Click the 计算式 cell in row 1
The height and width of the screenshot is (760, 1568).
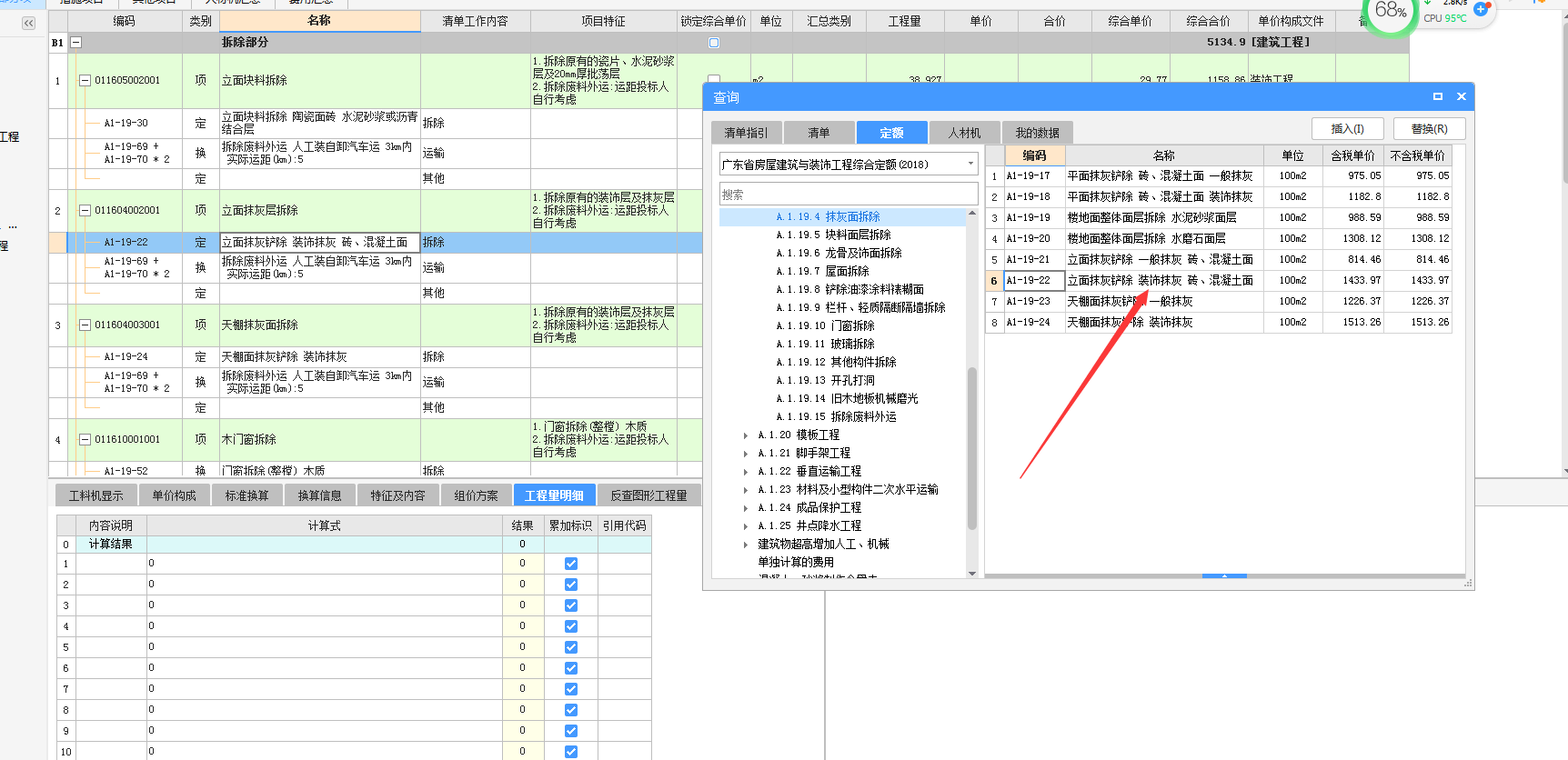(x=325, y=564)
